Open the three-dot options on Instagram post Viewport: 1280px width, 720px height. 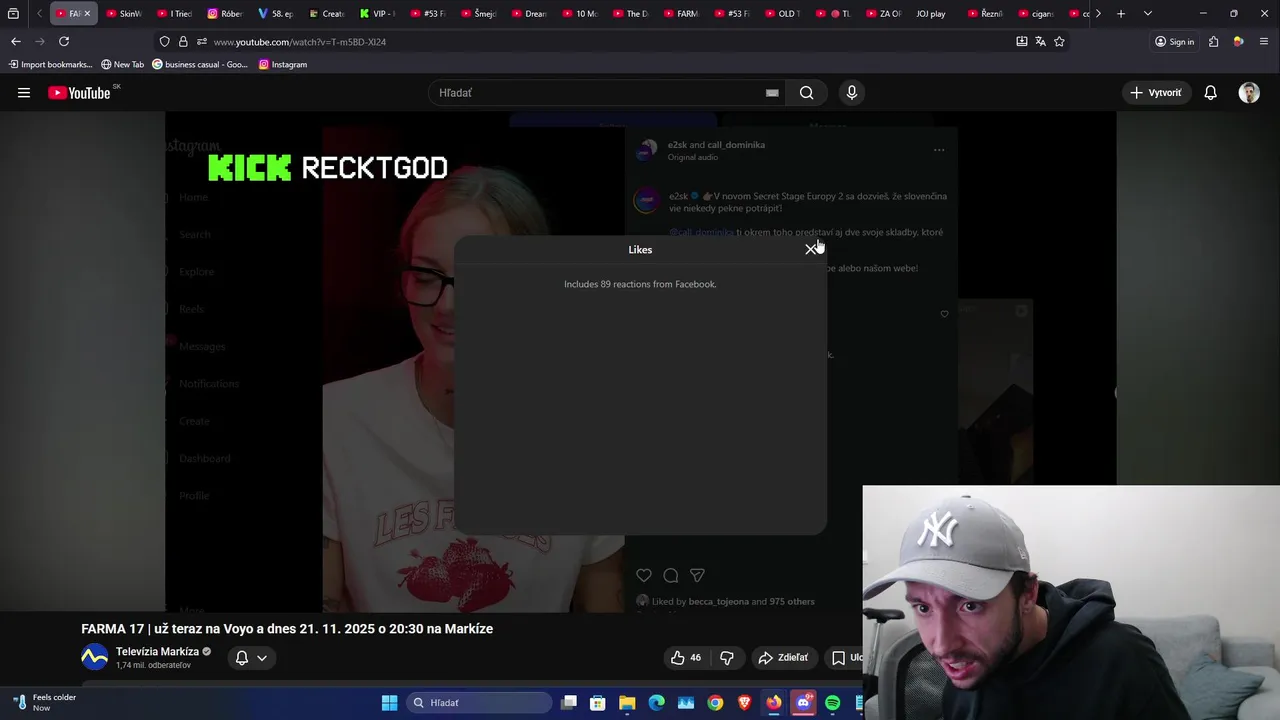pyautogui.click(x=939, y=150)
